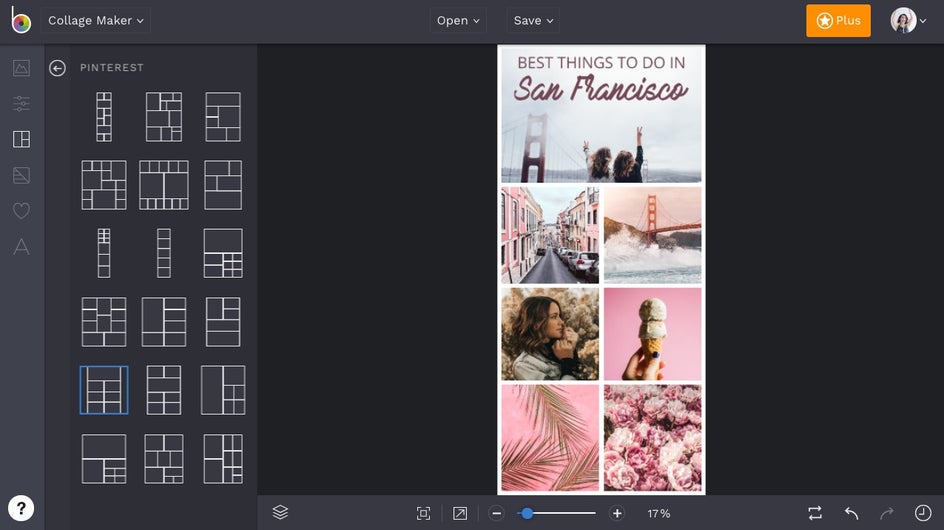This screenshot has height=530, width=944.
Task: Open the history clock icon
Action: pyautogui.click(x=923, y=513)
